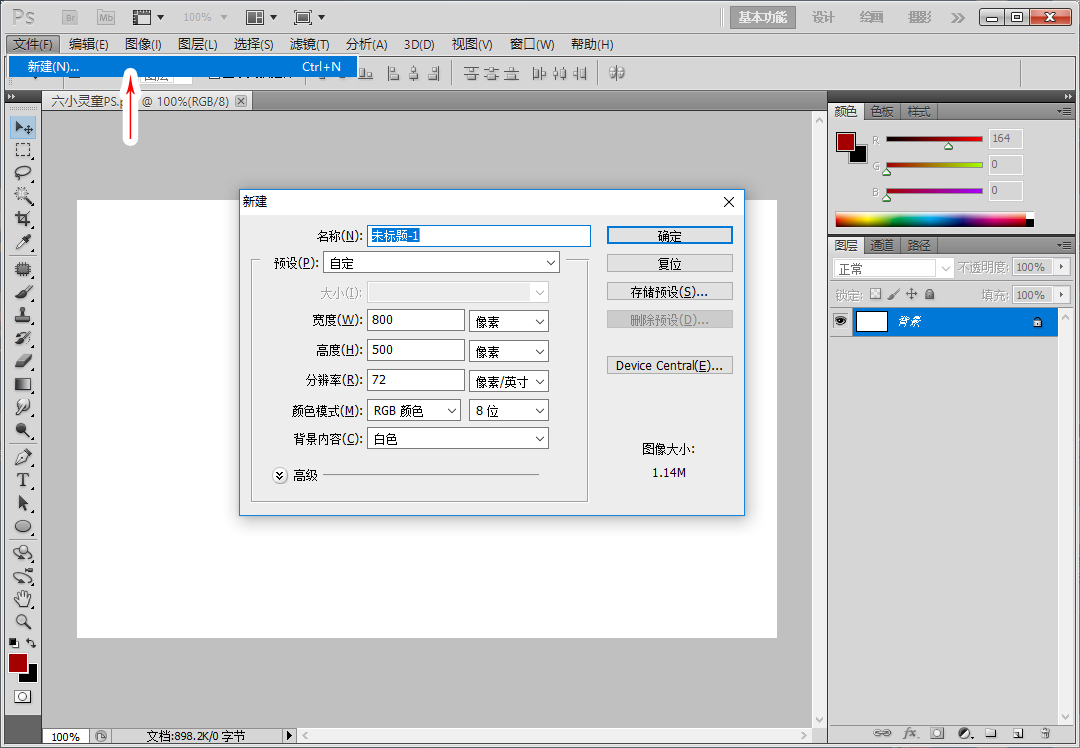Select the Move tool
Viewport: 1080px width, 748px height.
tap(23, 127)
